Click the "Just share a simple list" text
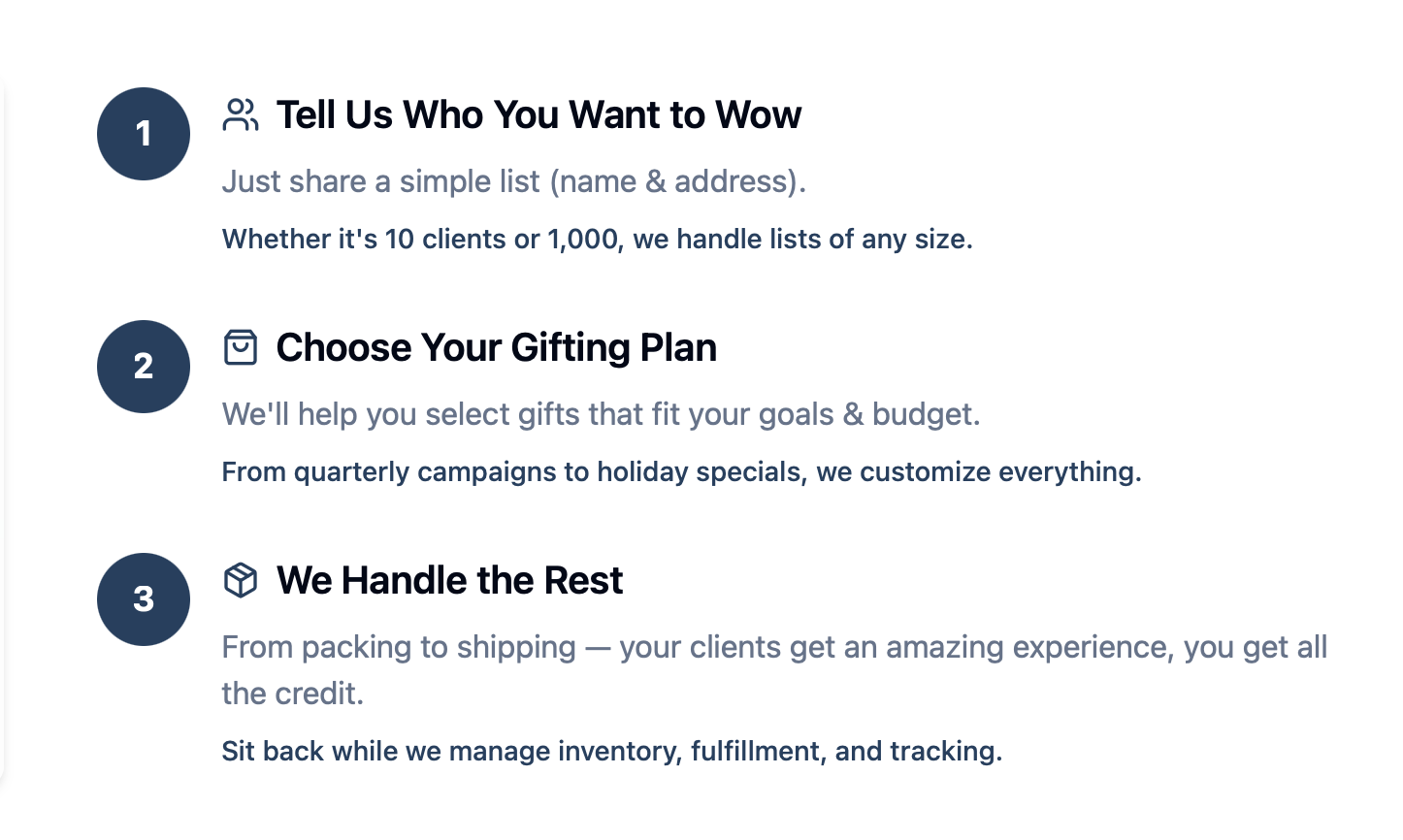Screen dimensions: 1403x840 [x=381, y=181]
